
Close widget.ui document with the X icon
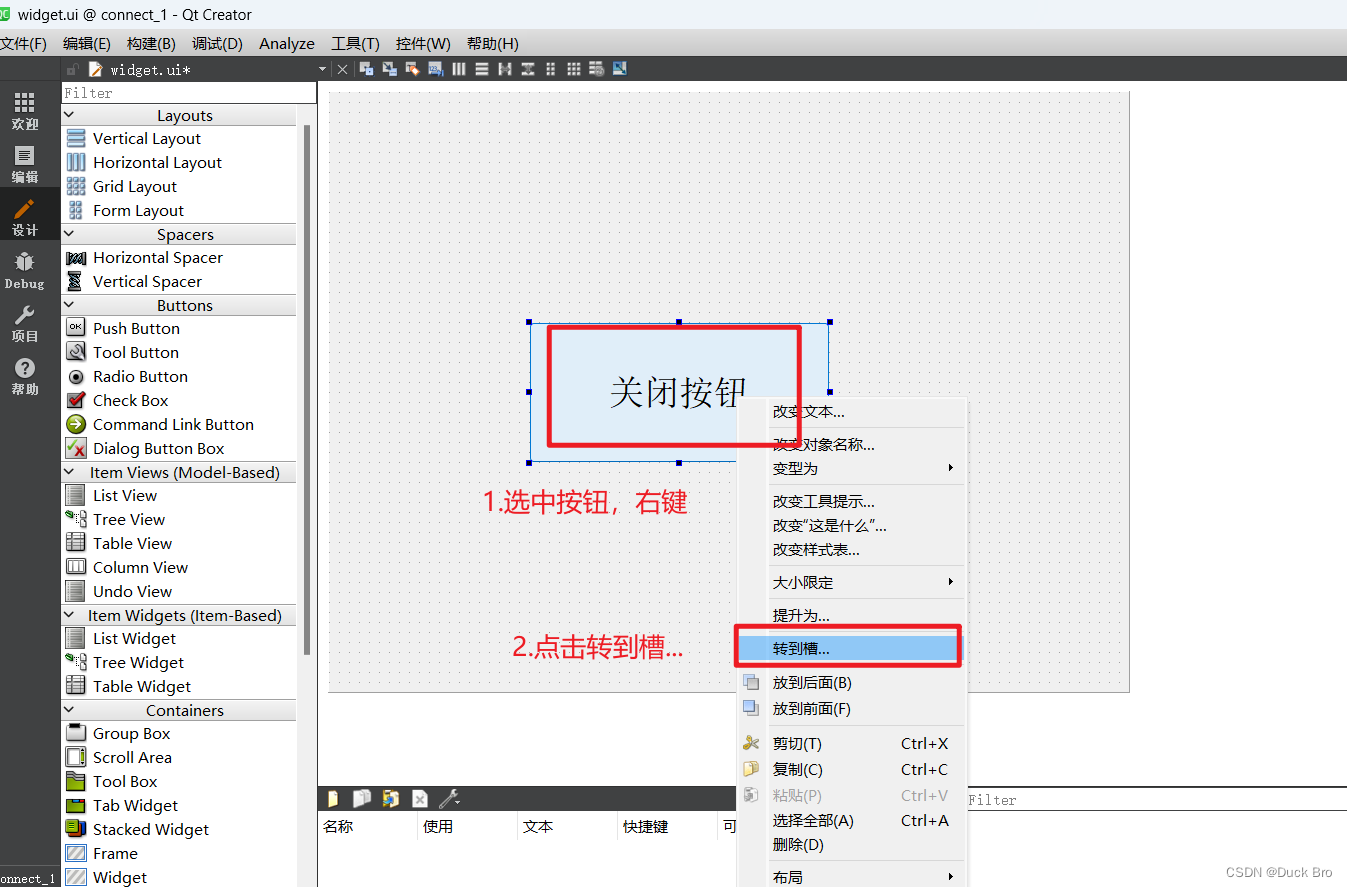click(342, 69)
